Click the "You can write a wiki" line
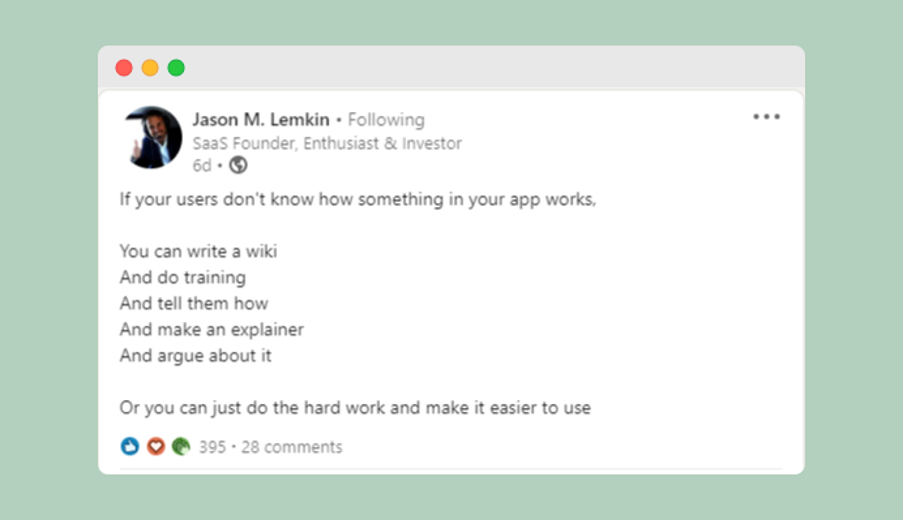Screen dimensions: 904x520 198,251
